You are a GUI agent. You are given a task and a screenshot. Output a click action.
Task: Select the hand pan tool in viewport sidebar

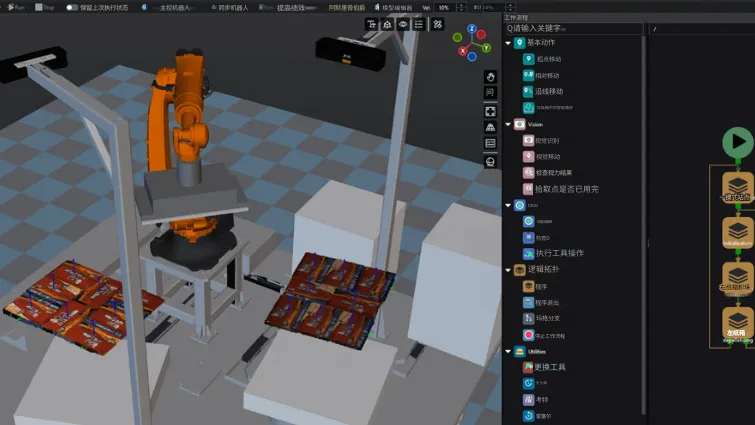[x=490, y=77]
